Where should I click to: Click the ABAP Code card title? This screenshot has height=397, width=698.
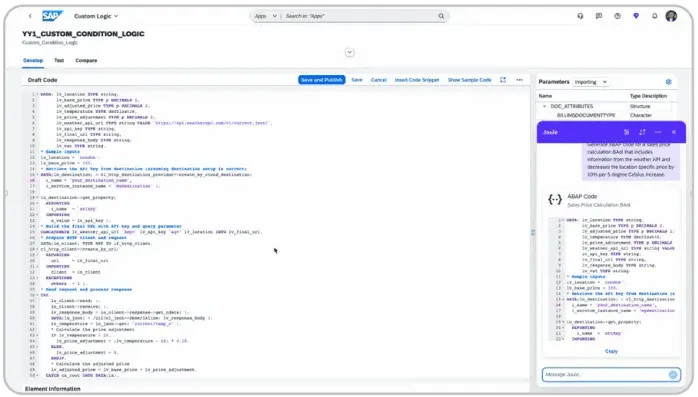pos(582,196)
